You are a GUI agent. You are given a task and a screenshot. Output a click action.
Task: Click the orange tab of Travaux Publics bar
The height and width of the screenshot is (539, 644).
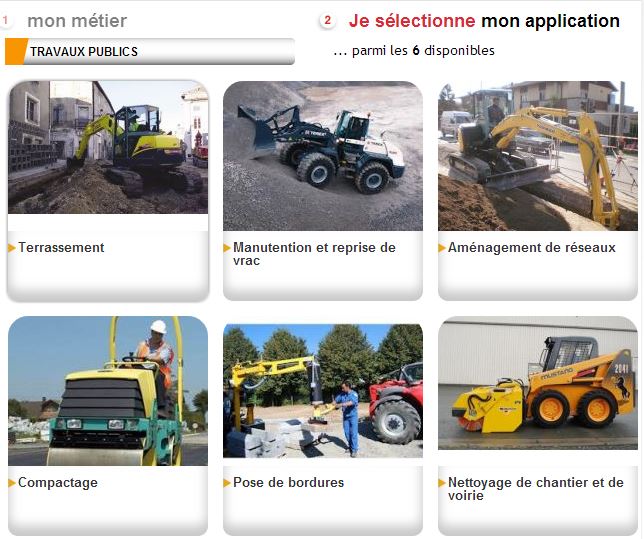[x=16, y=51]
